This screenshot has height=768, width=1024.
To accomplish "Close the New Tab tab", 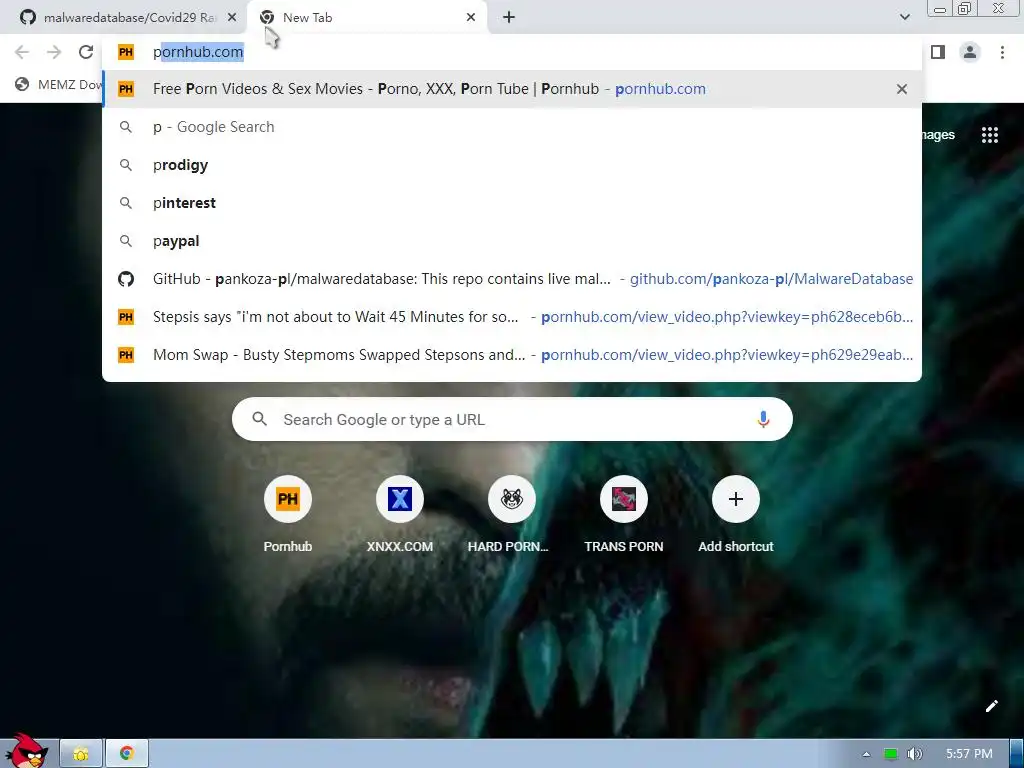I will click(x=471, y=18).
